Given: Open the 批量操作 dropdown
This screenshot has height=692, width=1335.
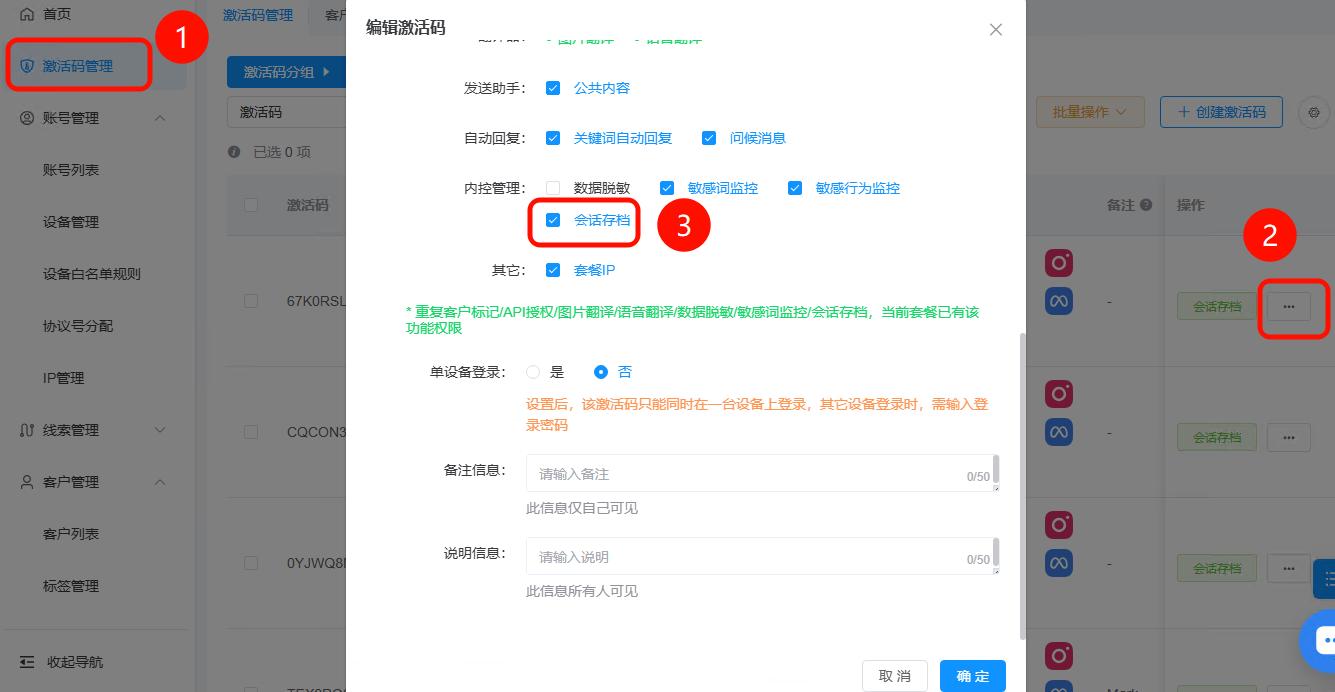Looking at the screenshot, I should 1089,112.
